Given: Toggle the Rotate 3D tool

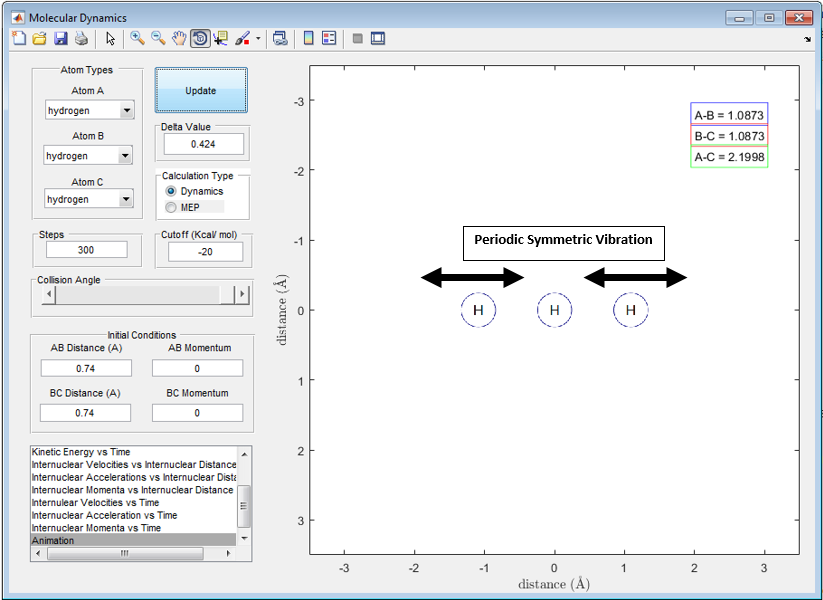Looking at the screenshot, I should tap(200, 38).
